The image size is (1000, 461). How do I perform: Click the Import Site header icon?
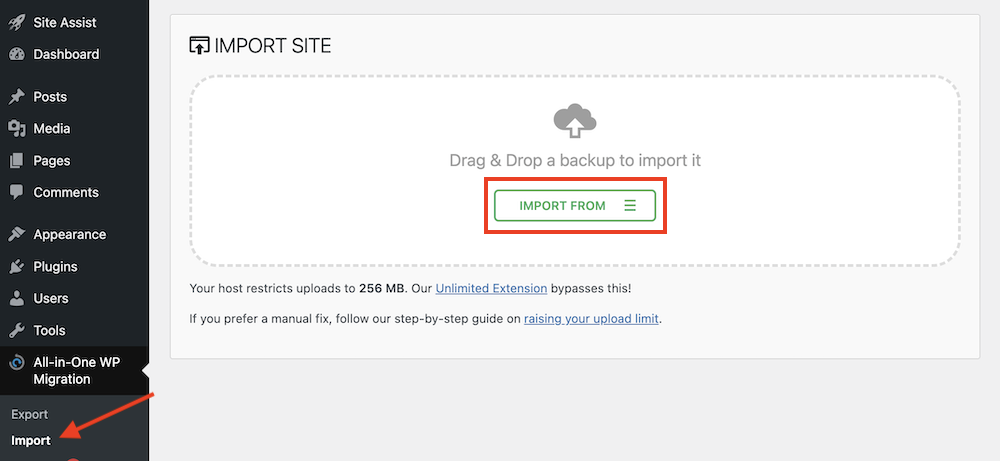pos(200,46)
